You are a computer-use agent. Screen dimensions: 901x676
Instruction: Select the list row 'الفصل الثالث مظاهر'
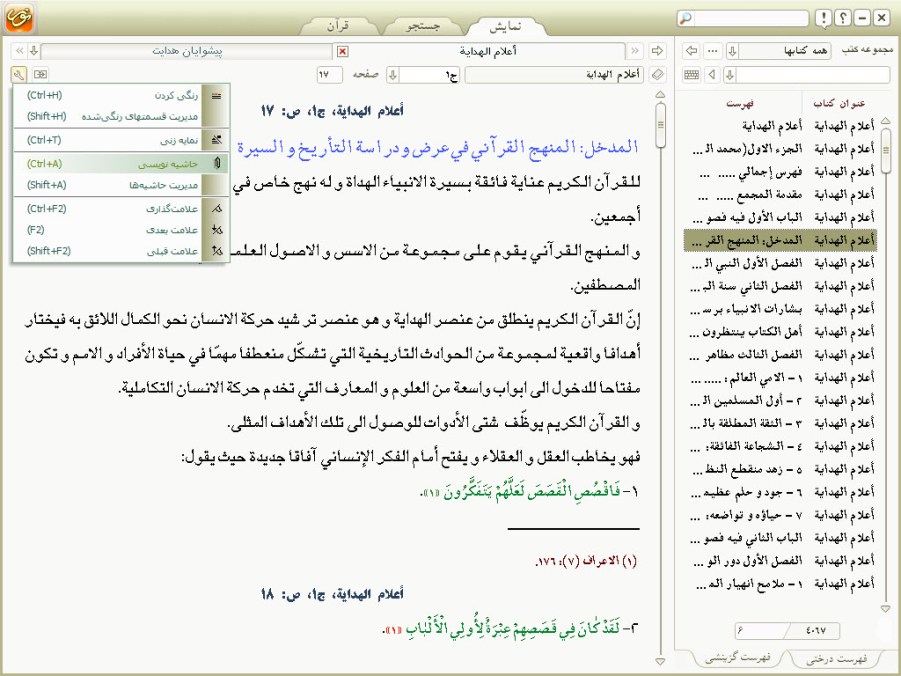click(780, 355)
